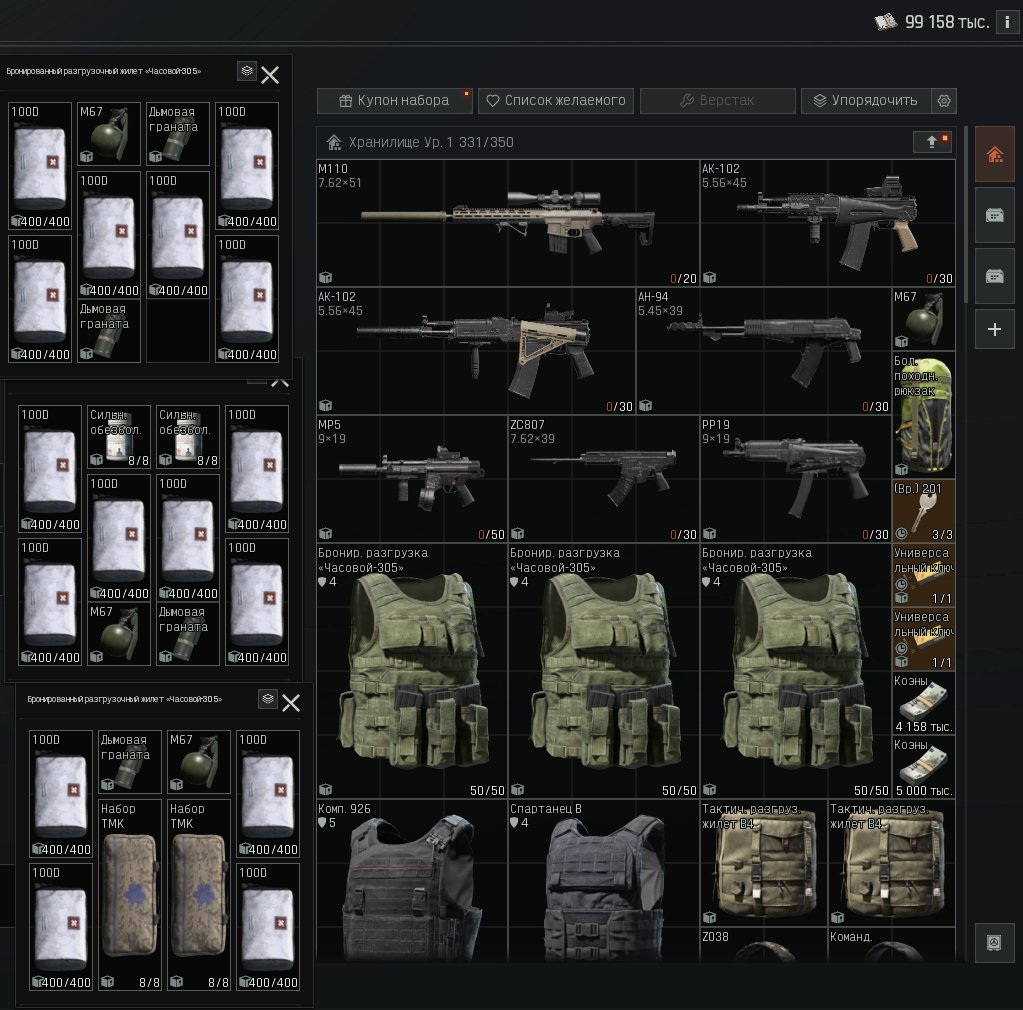Select the Комп. 926 armor
The width and height of the screenshot is (1023, 1010).
coord(412,881)
